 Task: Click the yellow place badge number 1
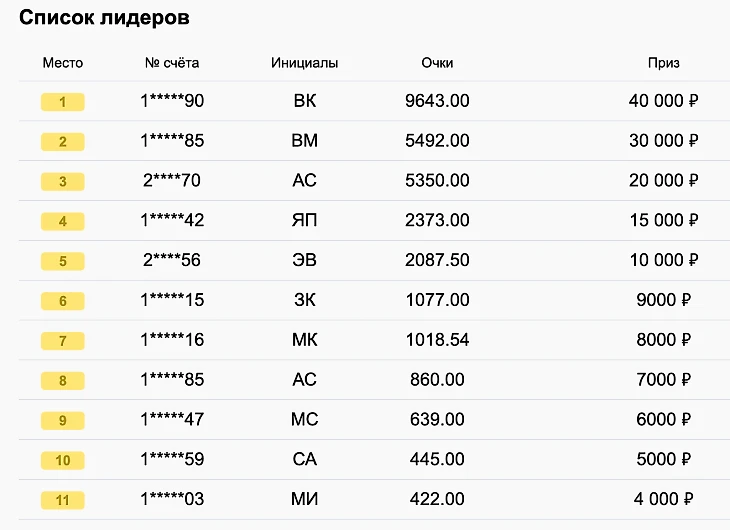point(63,102)
